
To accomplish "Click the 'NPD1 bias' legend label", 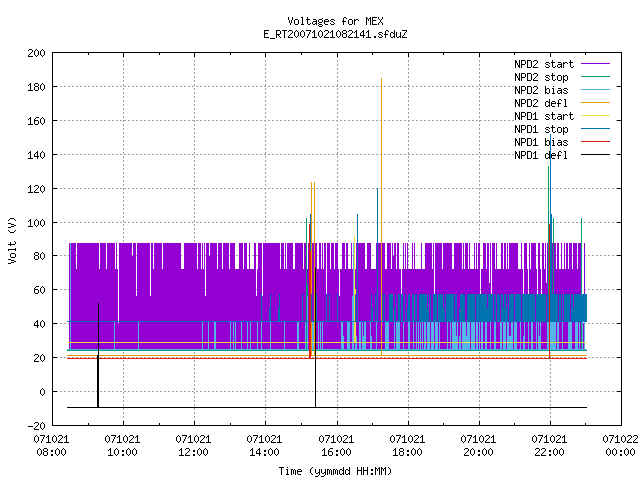I will coord(541,142).
